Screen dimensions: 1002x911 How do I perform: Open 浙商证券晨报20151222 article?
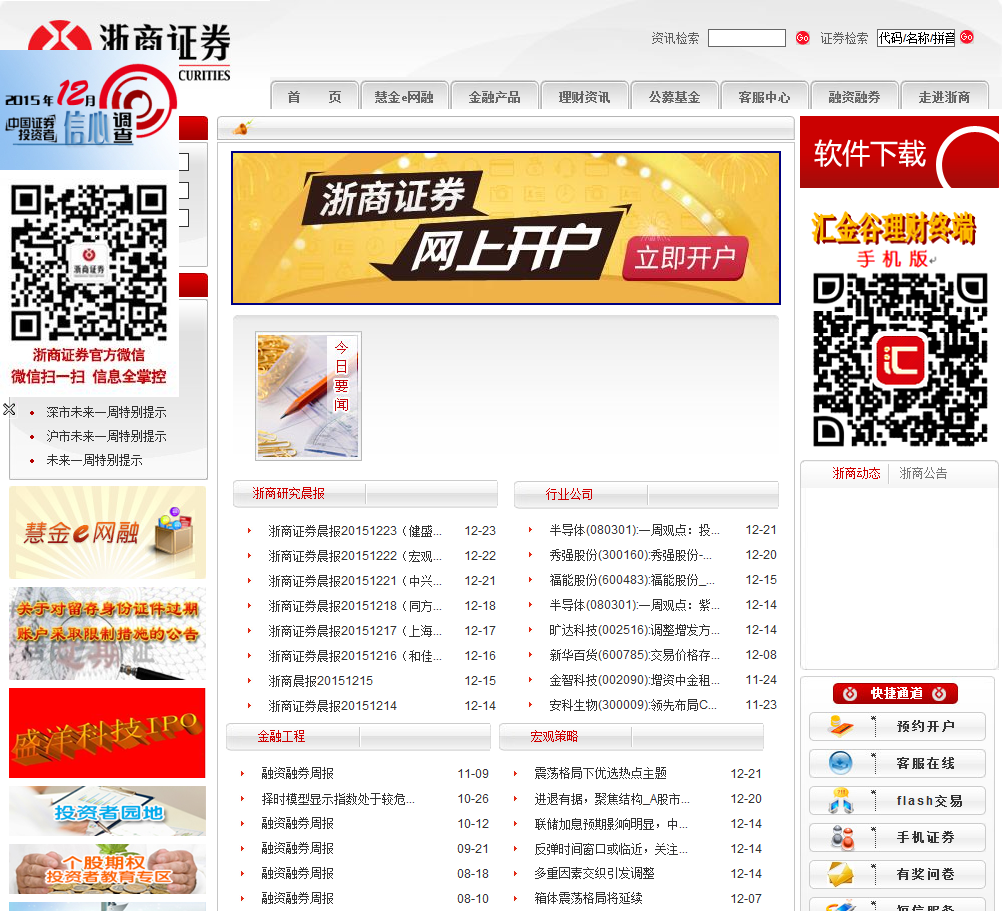355,556
